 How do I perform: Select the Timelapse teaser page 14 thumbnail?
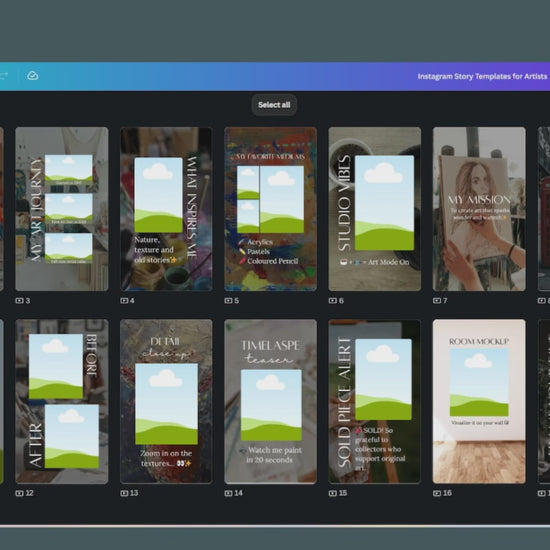pos(270,401)
